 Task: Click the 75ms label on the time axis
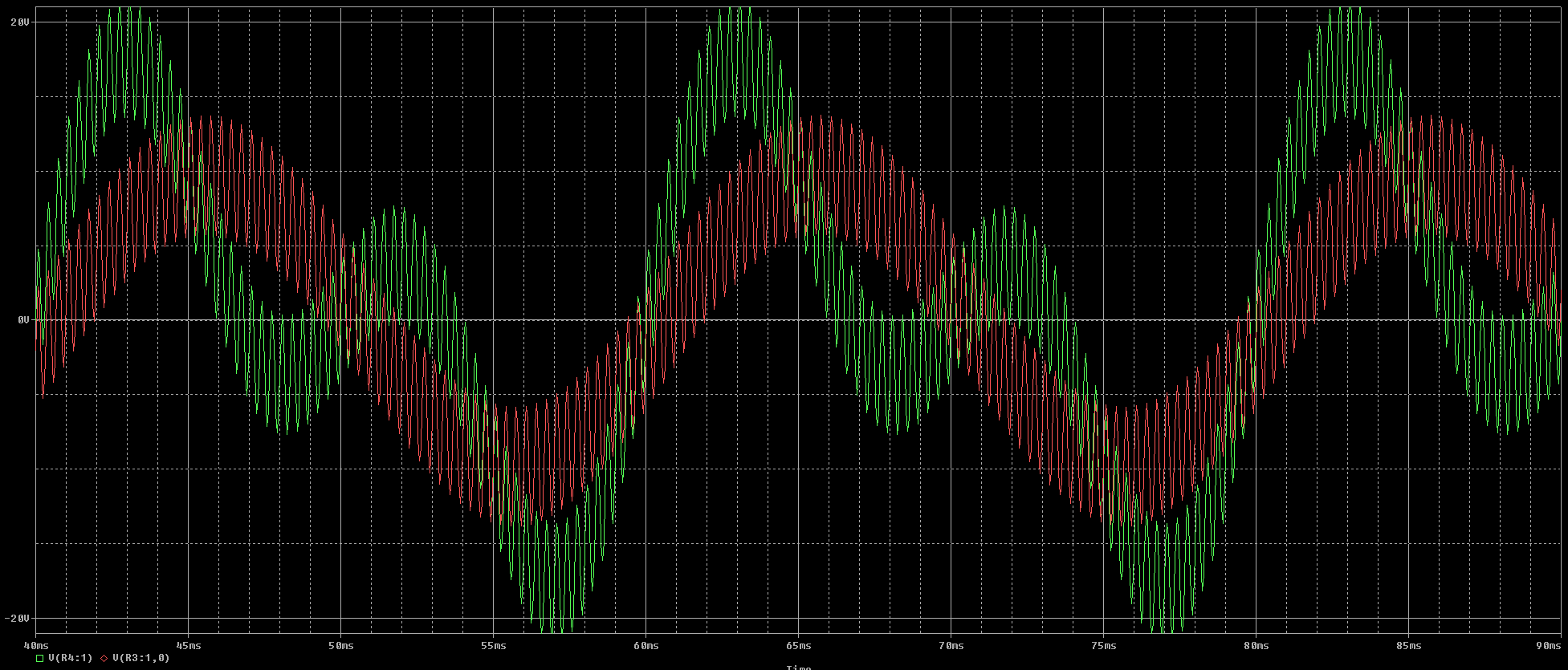point(1103,645)
